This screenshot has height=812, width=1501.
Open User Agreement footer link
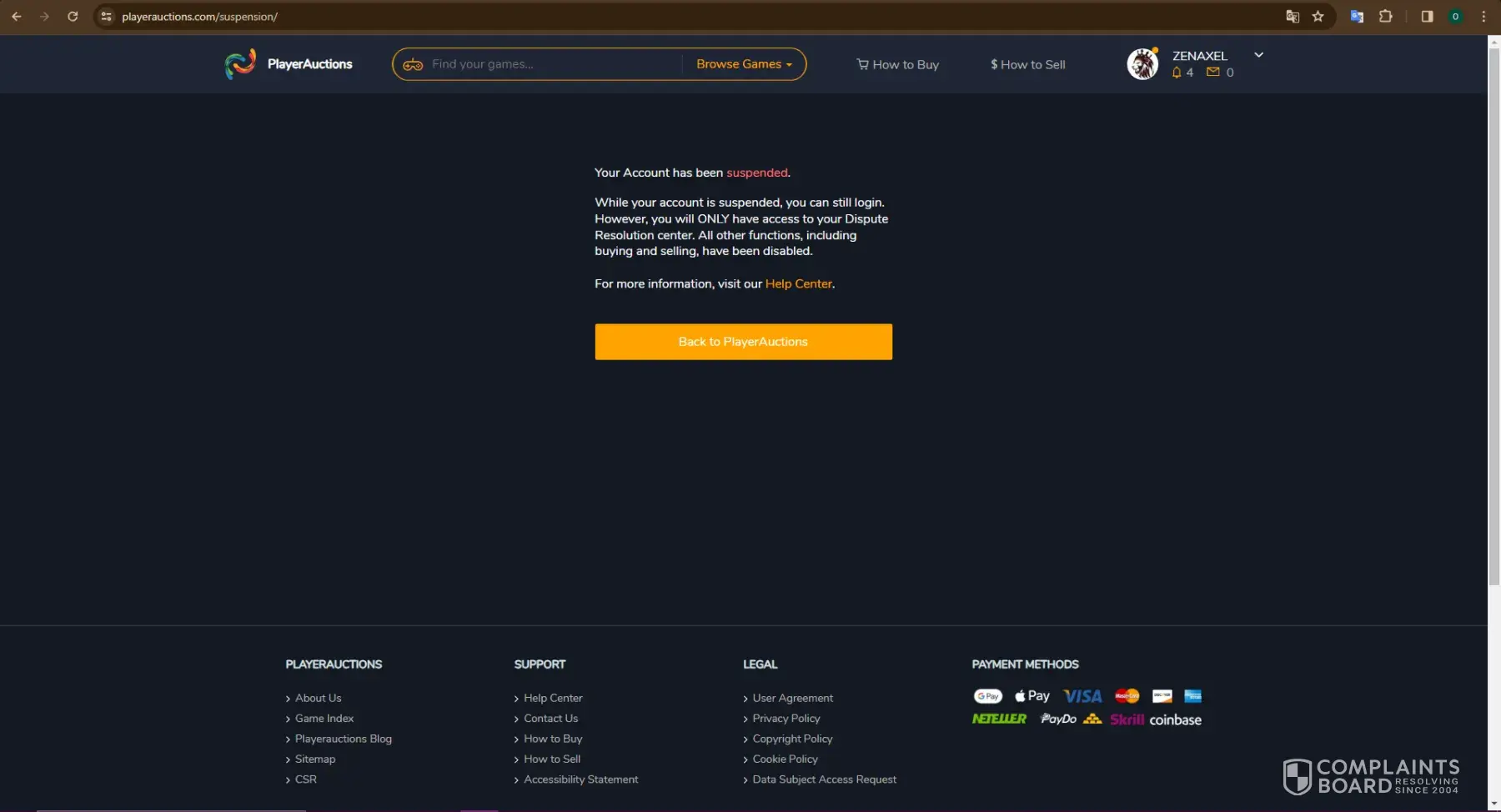tap(793, 698)
